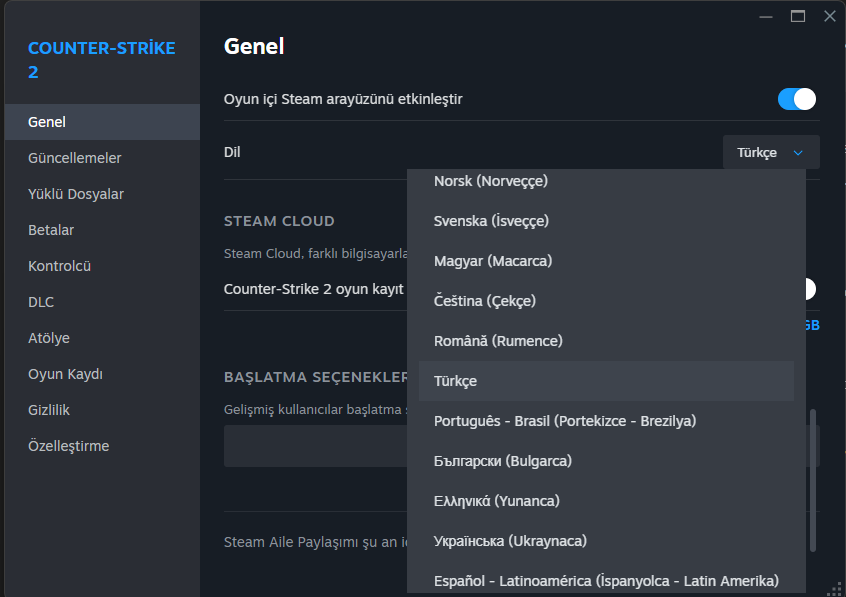Select DLC in the sidebar

41,302
